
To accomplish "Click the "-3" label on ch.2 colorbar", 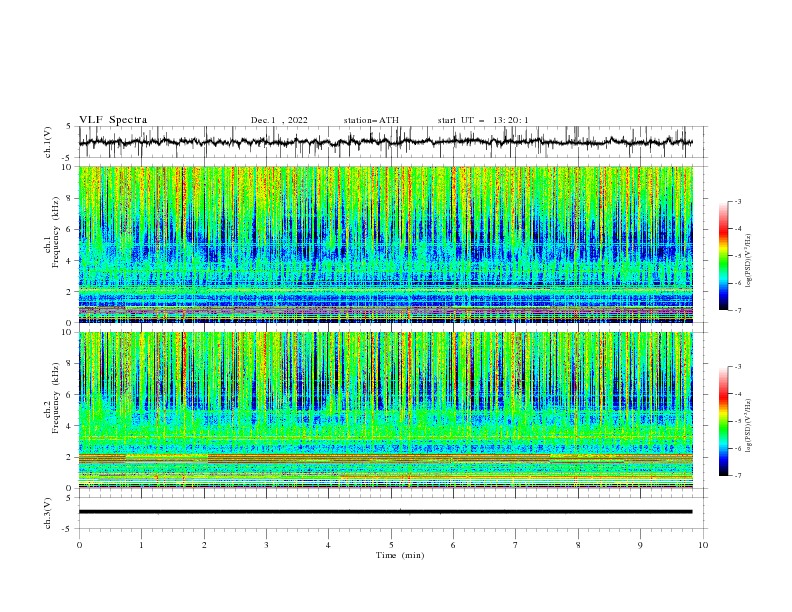I will (738, 367).
